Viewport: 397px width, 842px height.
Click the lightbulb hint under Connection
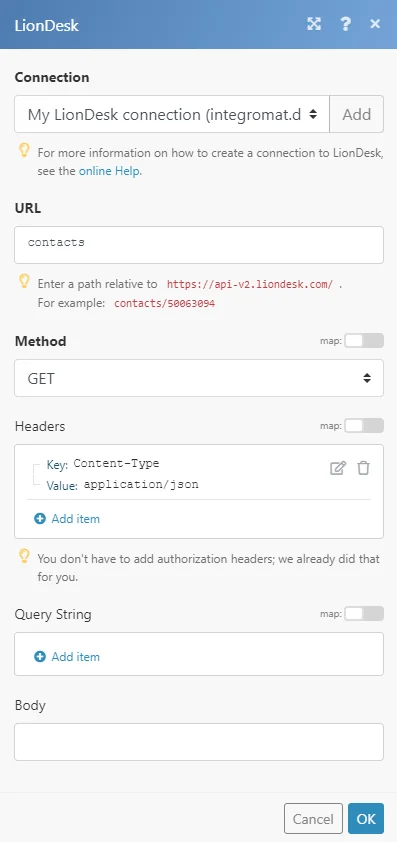(24, 150)
